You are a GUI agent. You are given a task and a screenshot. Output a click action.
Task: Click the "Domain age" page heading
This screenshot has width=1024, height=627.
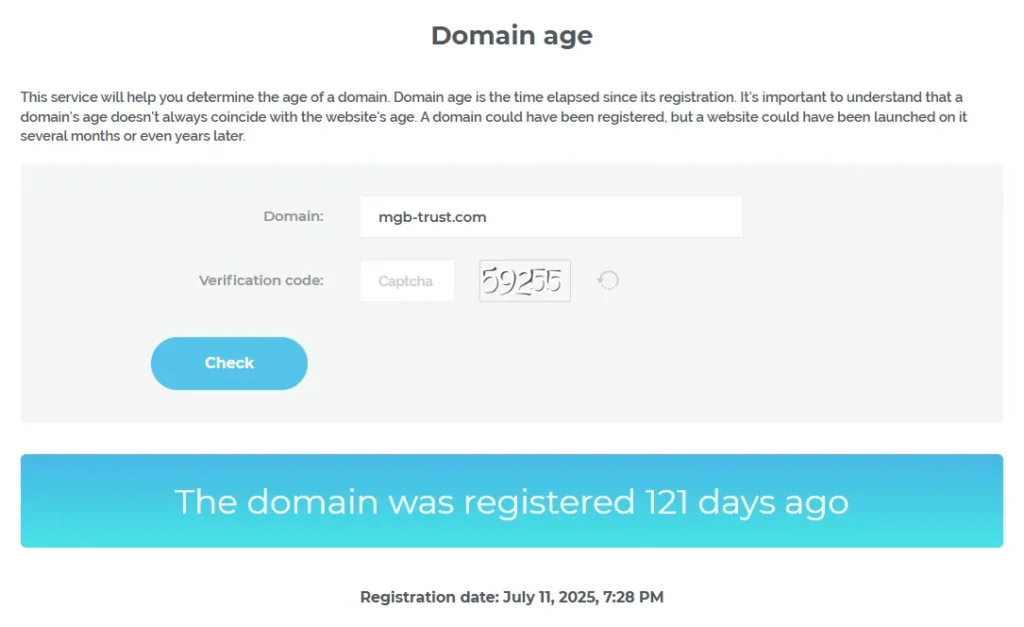click(511, 36)
